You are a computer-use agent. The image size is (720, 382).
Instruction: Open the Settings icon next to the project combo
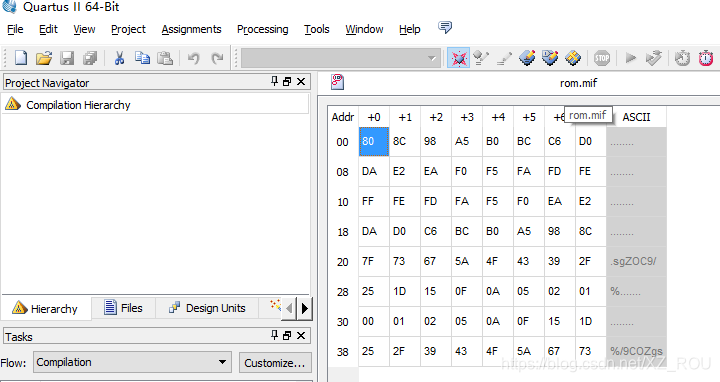pos(458,58)
